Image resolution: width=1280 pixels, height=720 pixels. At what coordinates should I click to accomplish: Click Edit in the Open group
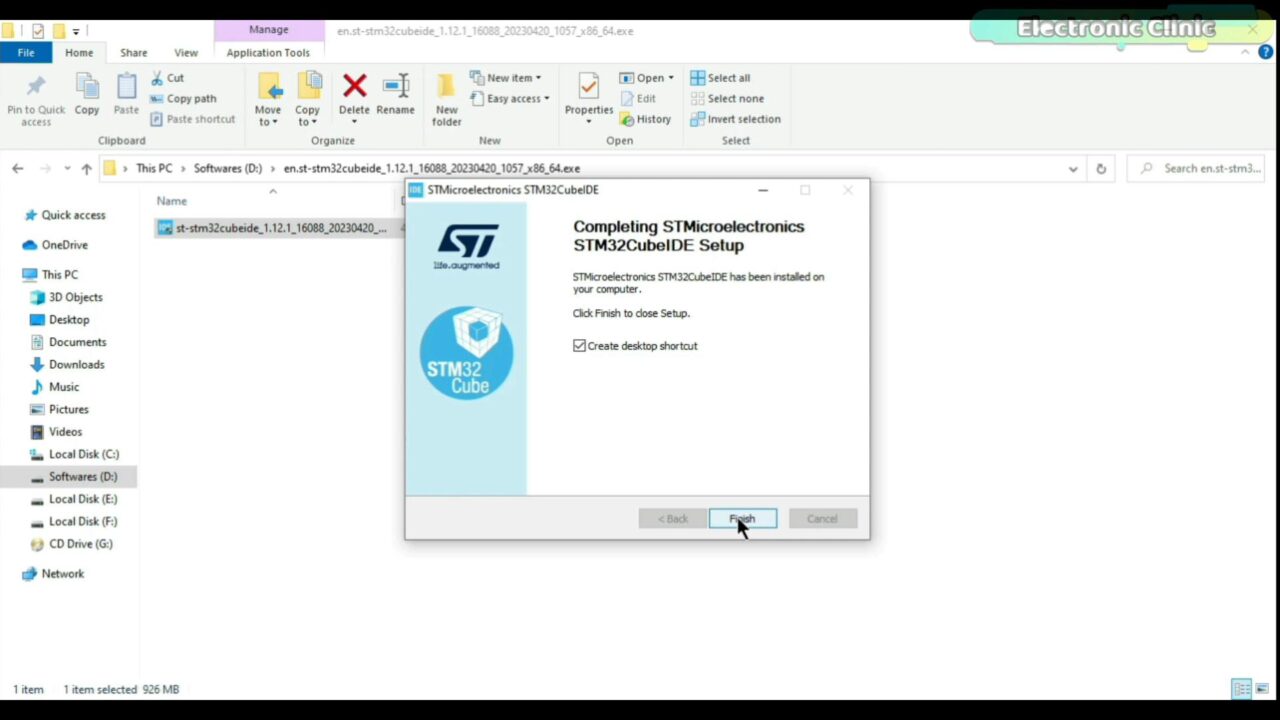click(639, 99)
